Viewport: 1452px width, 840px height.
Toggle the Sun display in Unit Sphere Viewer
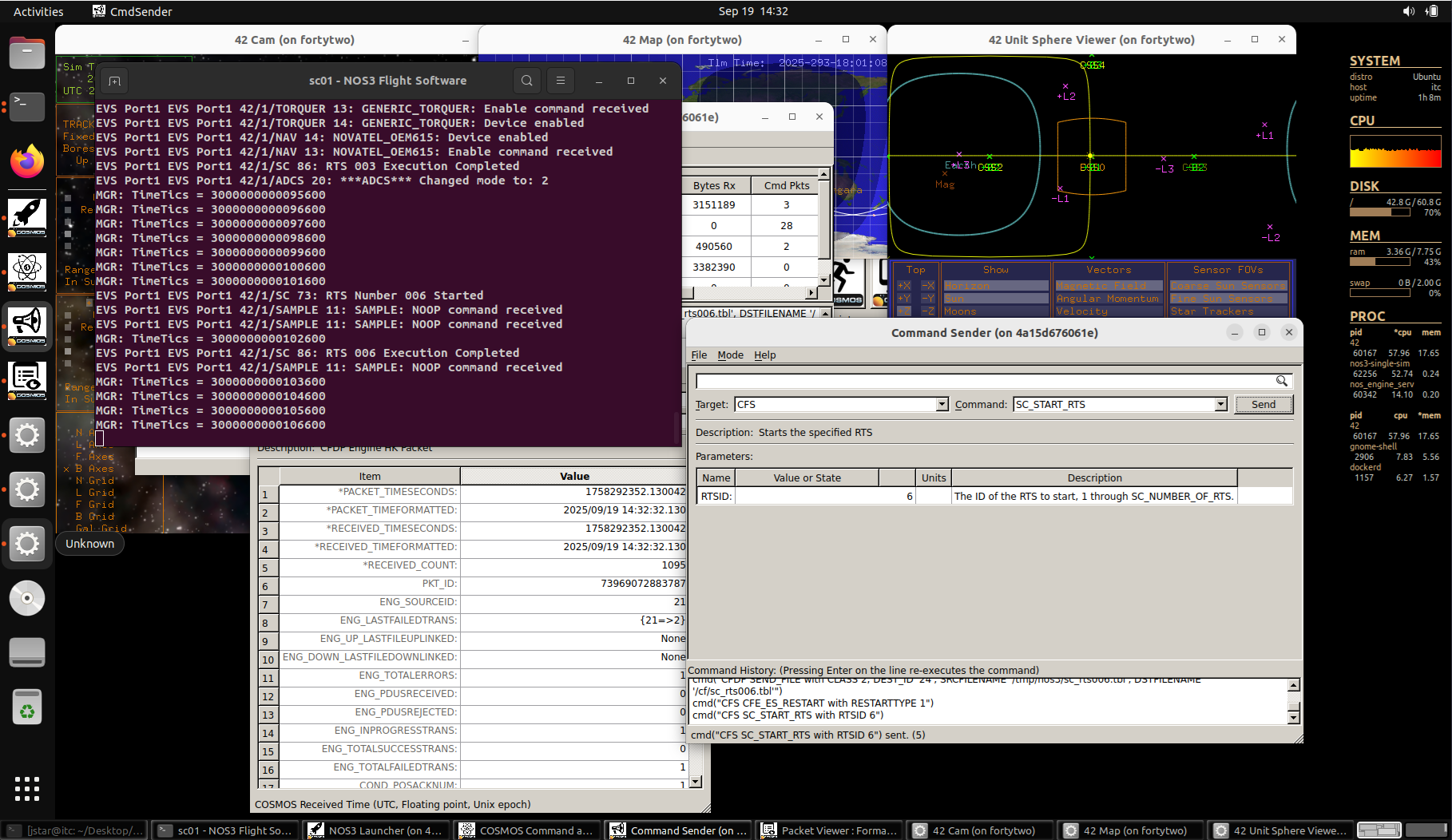click(995, 299)
